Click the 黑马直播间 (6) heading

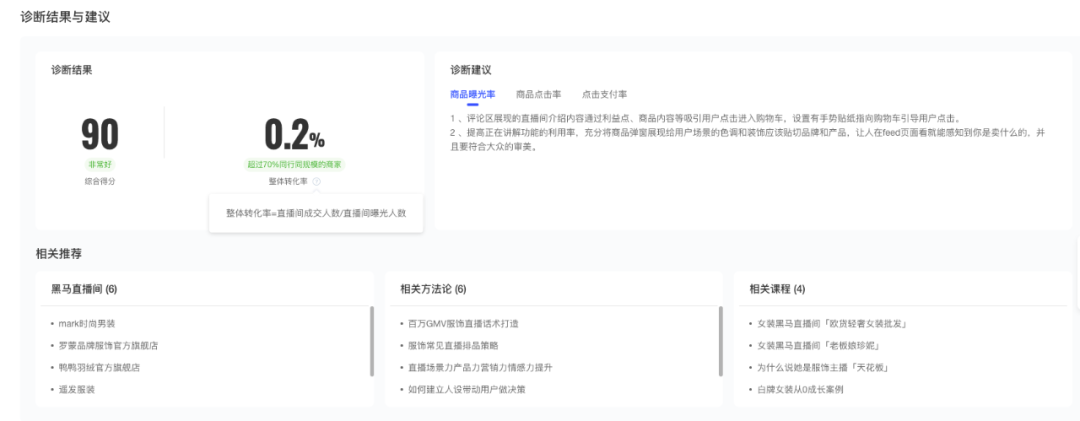[84, 289]
